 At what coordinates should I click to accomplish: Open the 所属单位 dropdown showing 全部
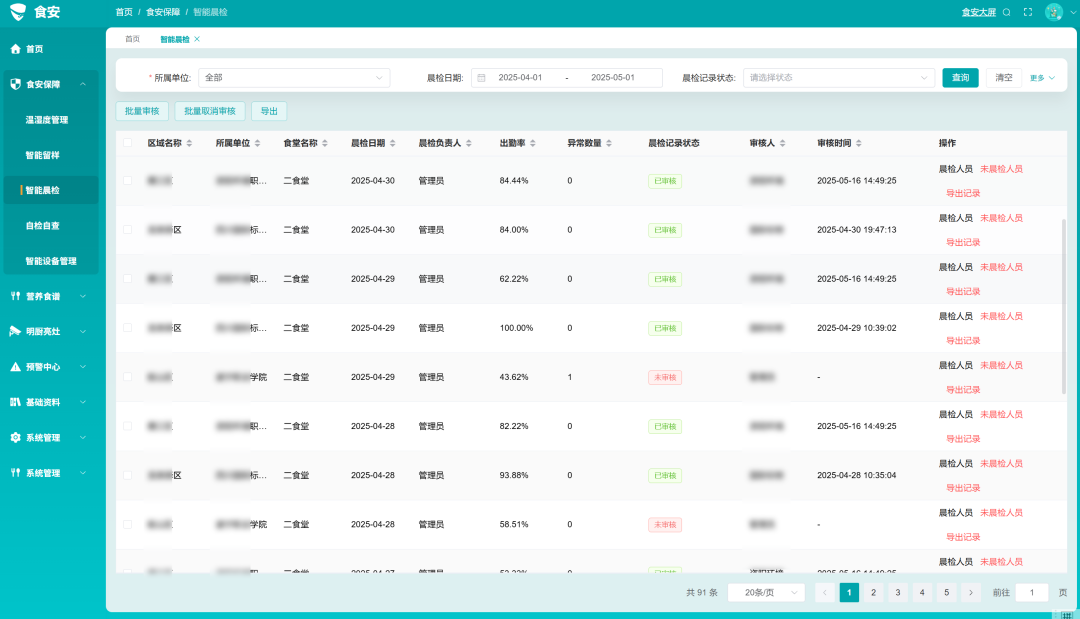pos(294,78)
